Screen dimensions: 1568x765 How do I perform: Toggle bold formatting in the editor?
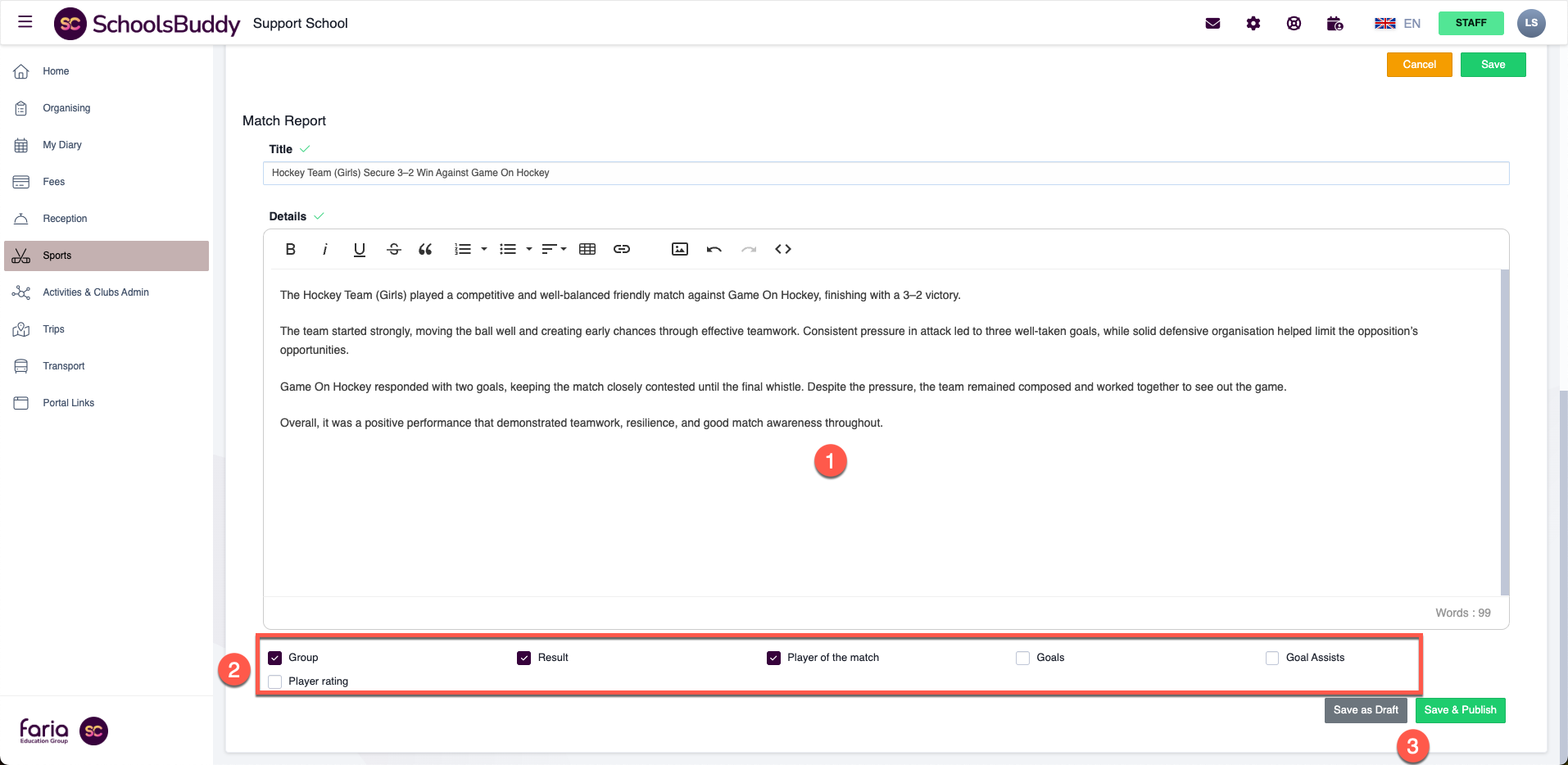[290, 249]
